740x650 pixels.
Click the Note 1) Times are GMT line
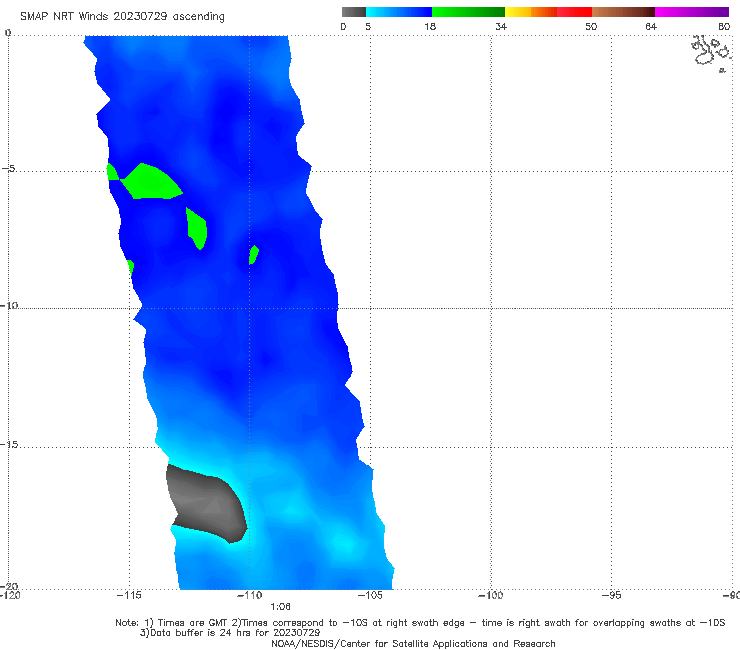coord(420,623)
